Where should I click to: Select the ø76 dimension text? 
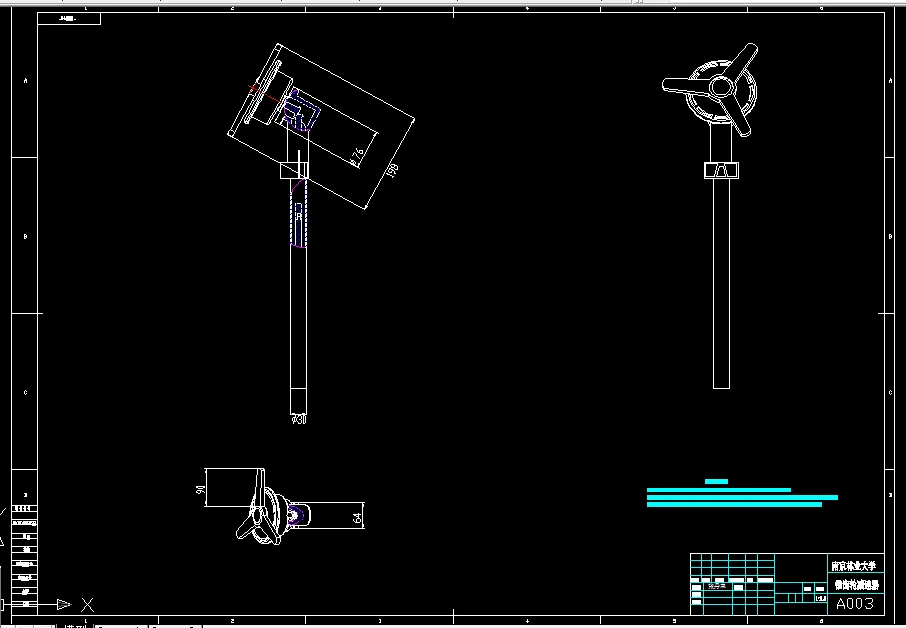click(x=357, y=156)
